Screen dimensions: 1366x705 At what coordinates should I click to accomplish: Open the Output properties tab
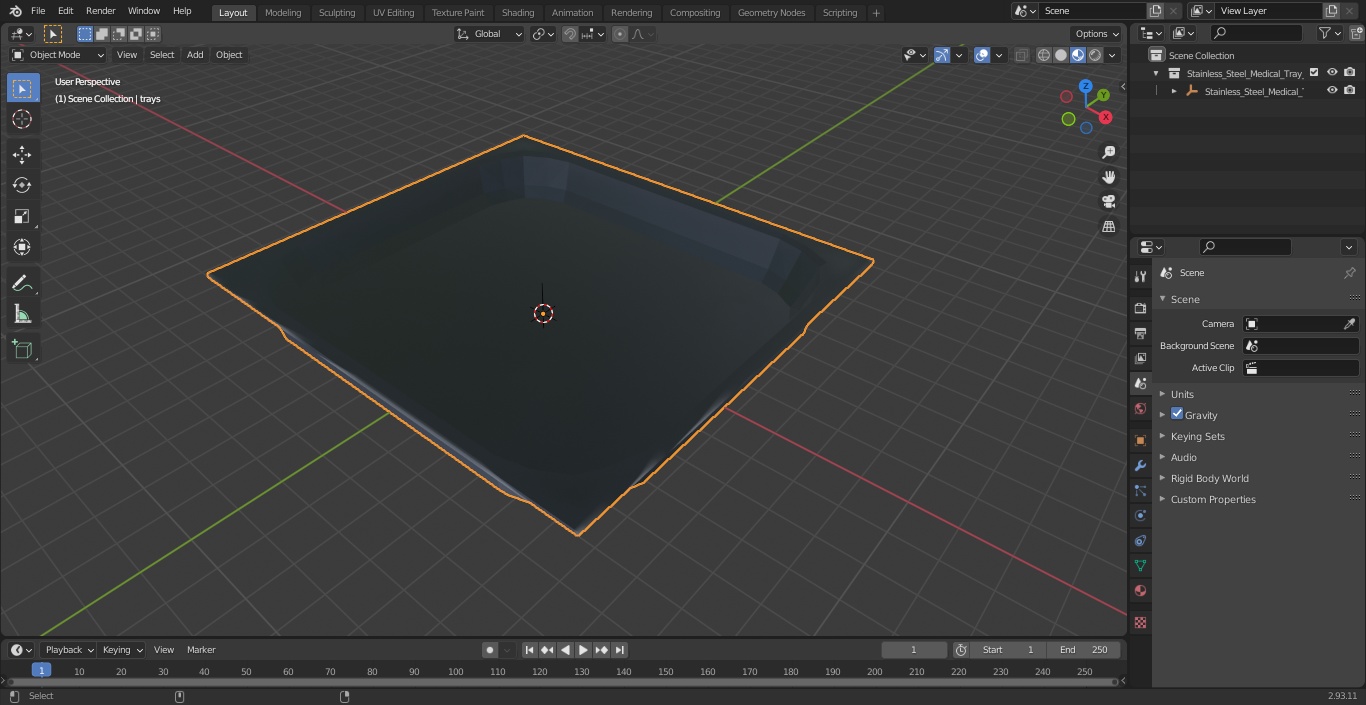1140,333
